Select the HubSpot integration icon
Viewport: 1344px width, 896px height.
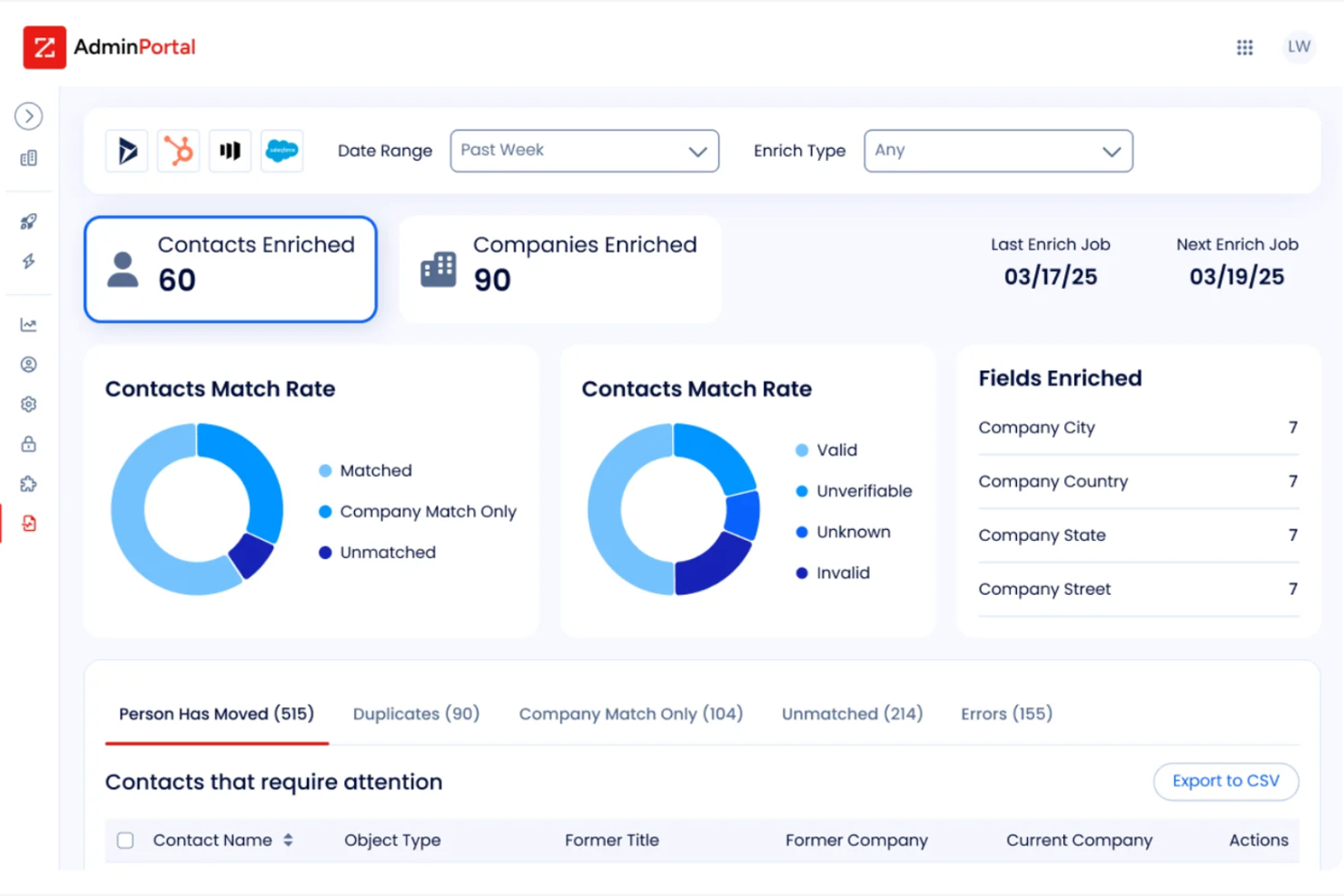(178, 151)
